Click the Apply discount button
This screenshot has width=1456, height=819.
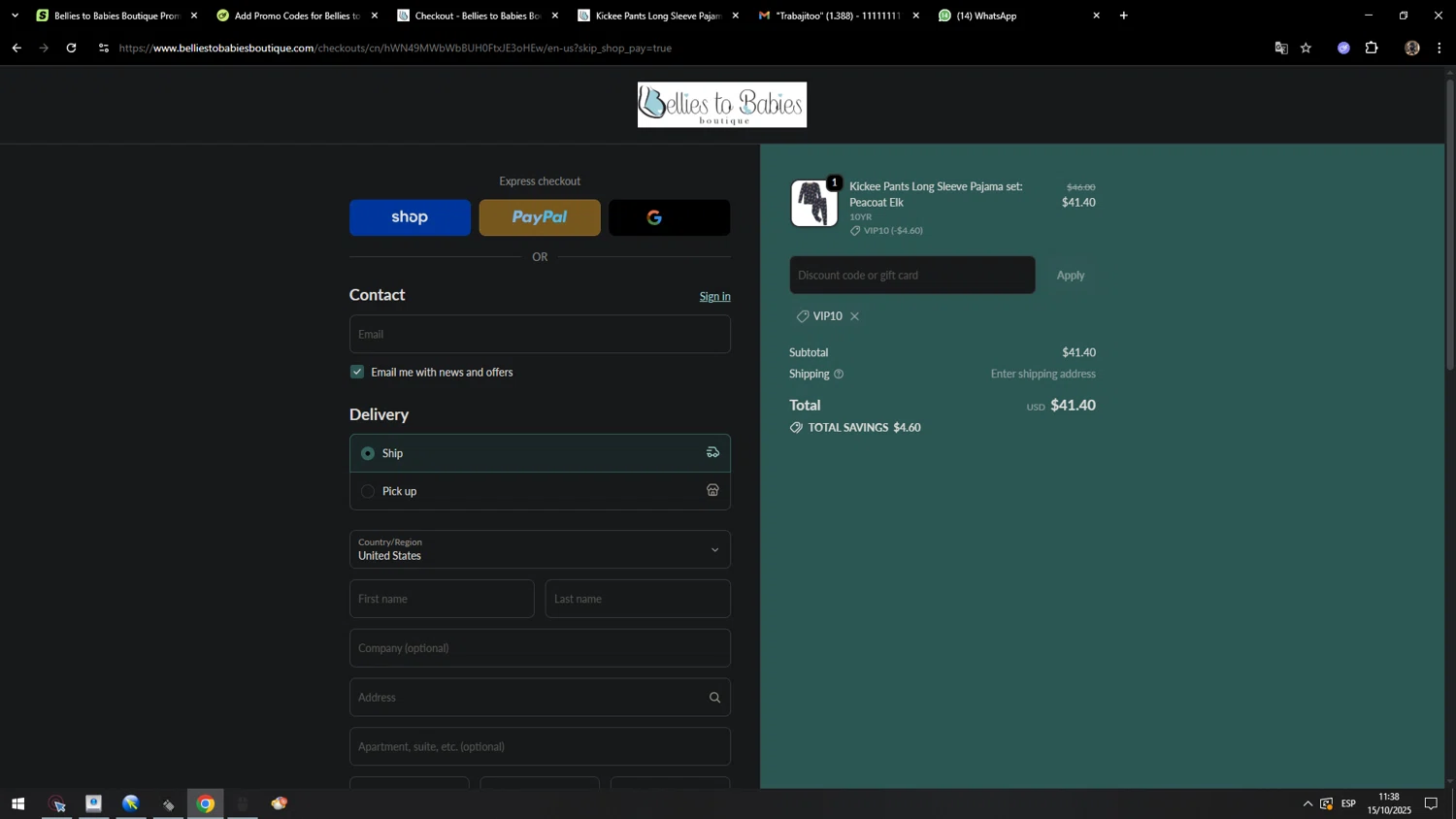pyautogui.click(x=1071, y=276)
